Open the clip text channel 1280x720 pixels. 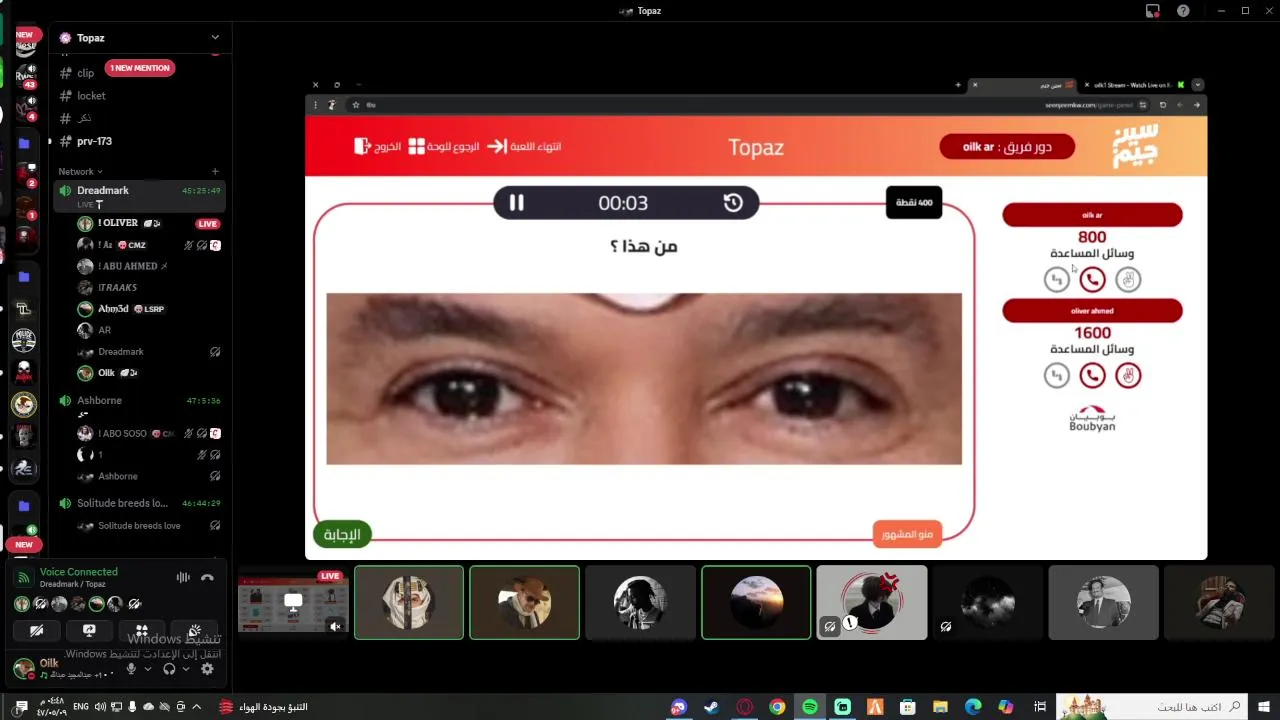pos(86,73)
